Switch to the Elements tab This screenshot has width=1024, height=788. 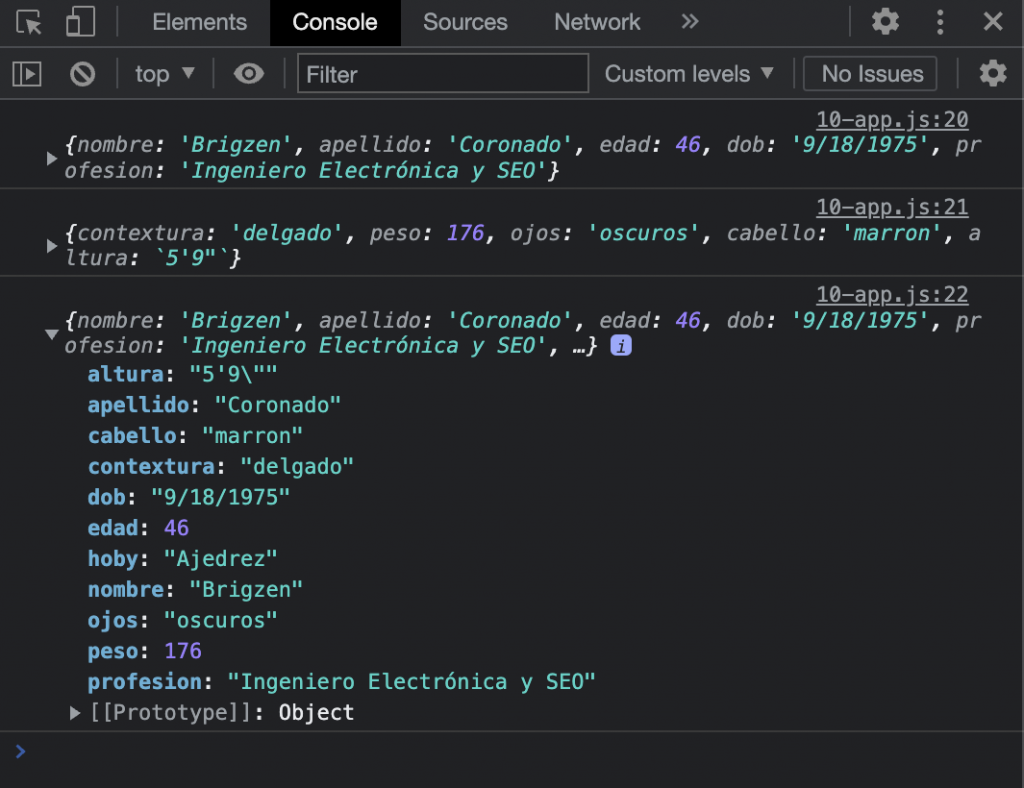(200, 22)
